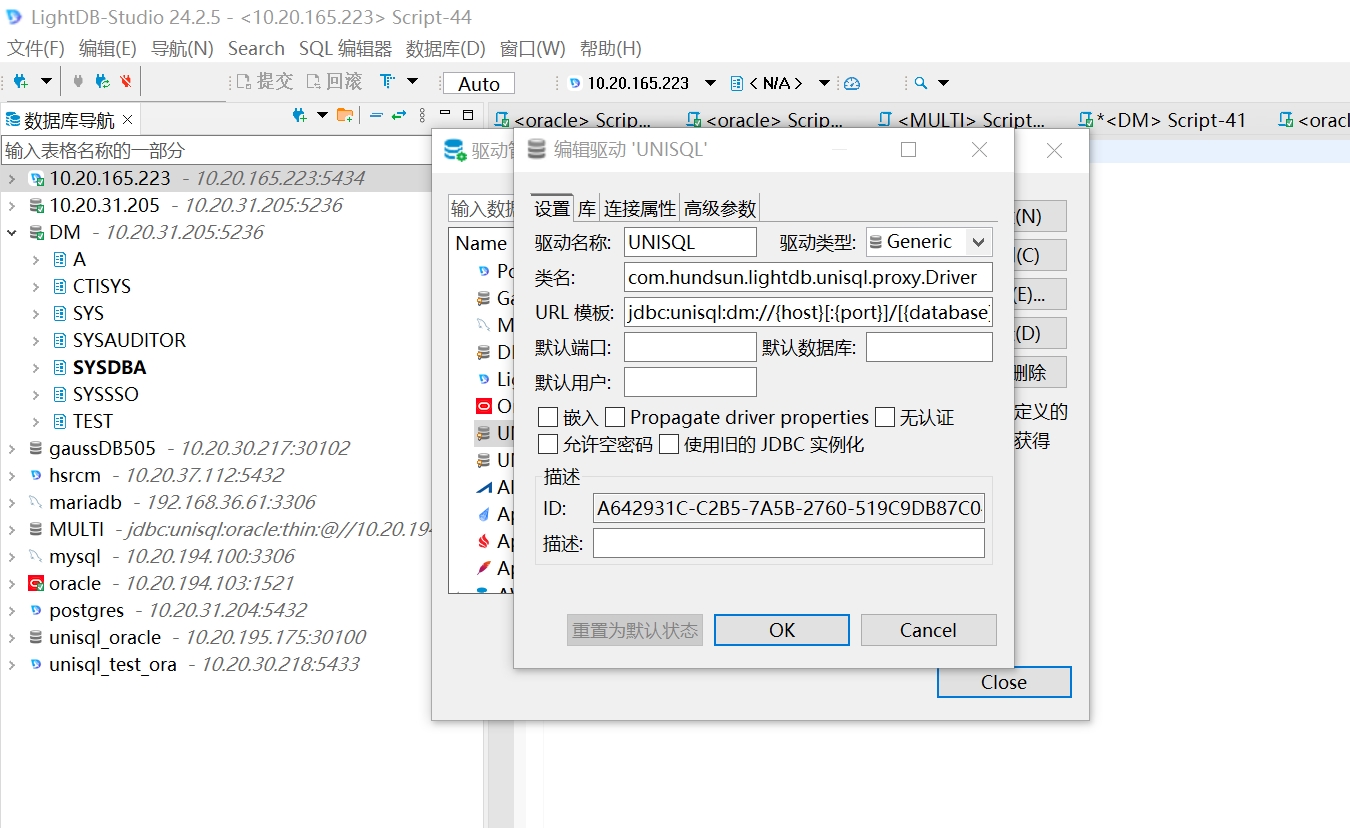Viewport: 1350px width, 828px height.
Task: Click the 默认数据库 input field
Action: click(929, 347)
